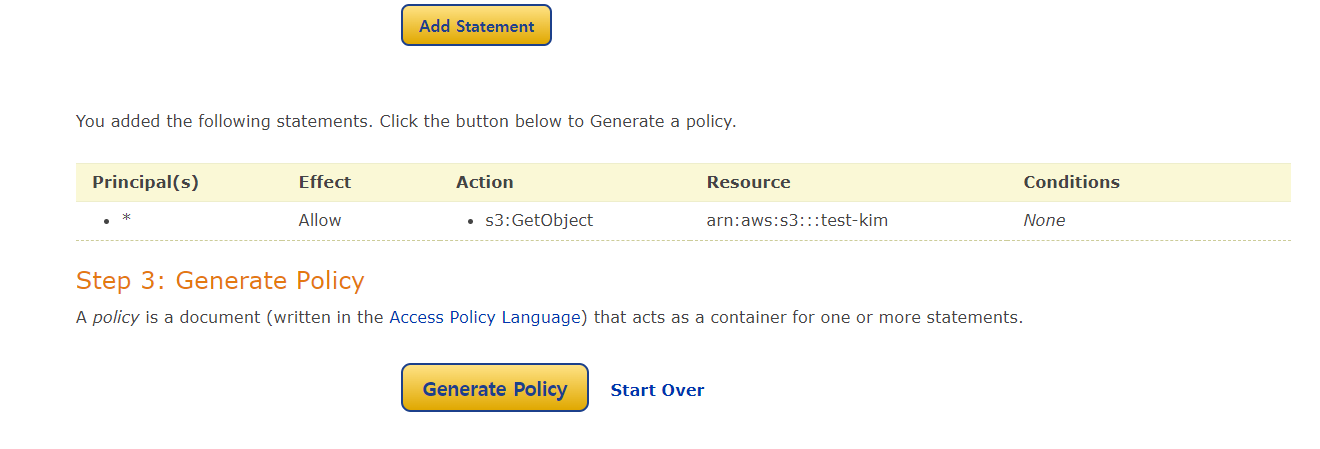Image resolution: width=1320 pixels, height=449 pixels.
Task: Click the Add Statement button
Action: [x=476, y=26]
